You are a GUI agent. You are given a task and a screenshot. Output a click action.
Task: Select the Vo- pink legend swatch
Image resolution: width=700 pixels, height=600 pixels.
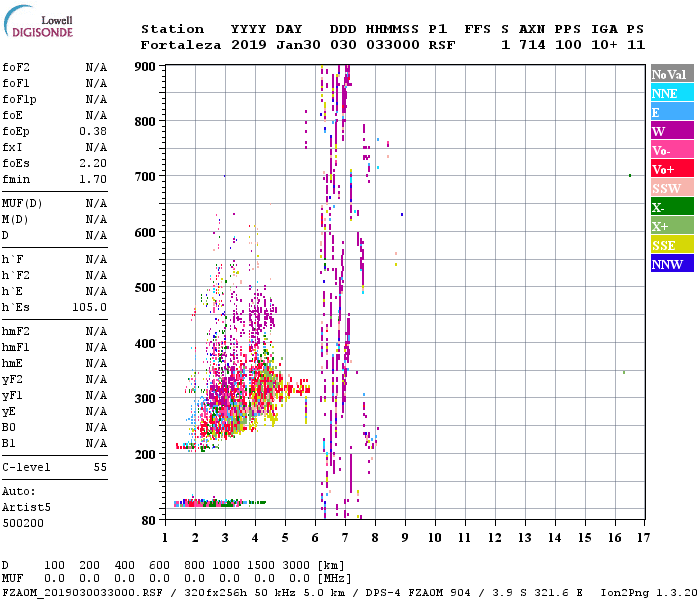pos(672,150)
